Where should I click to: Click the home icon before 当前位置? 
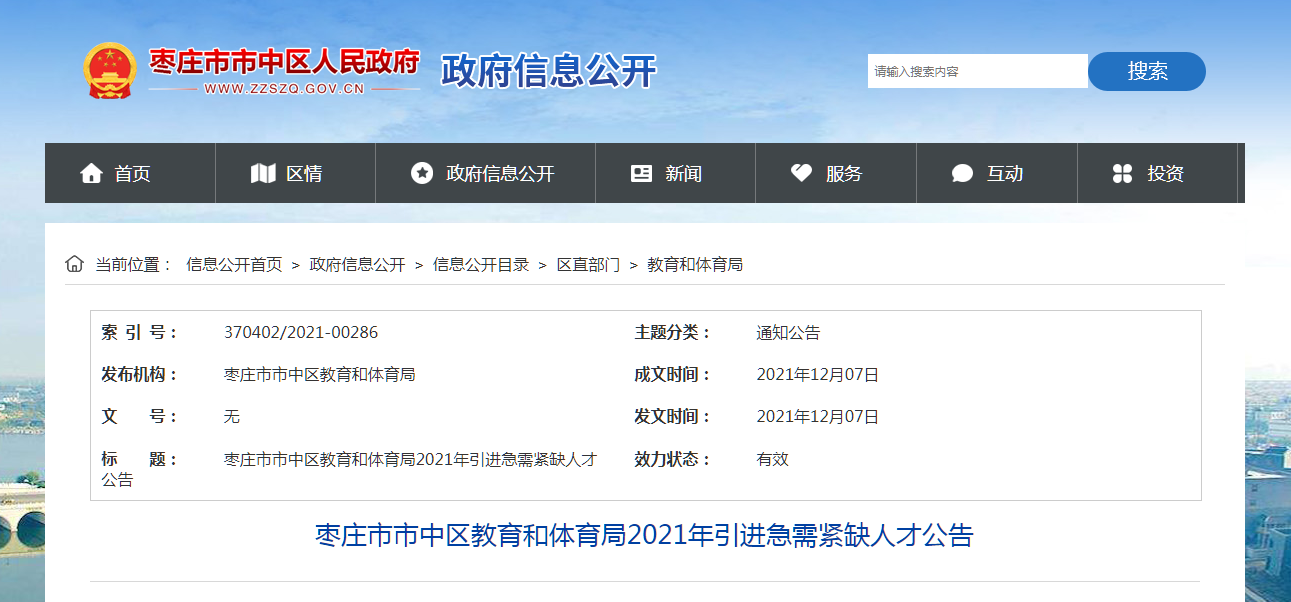[x=74, y=264]
